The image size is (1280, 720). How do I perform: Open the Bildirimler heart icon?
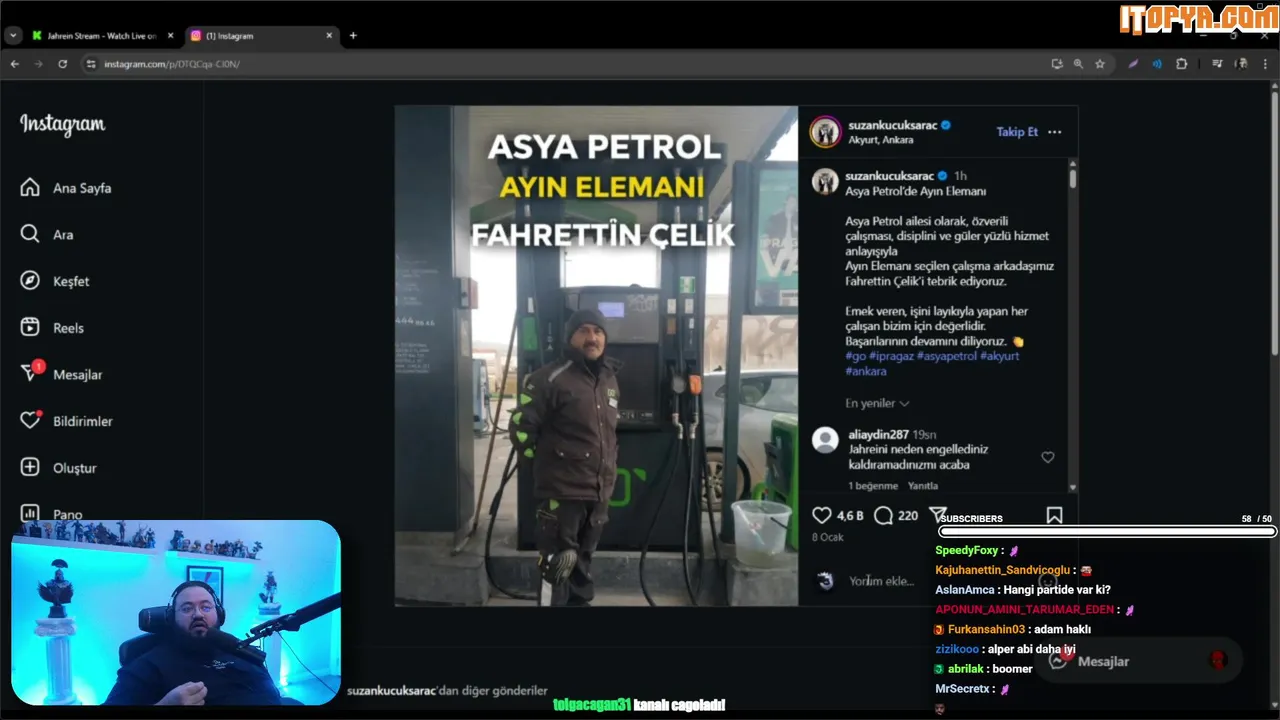(30, 421)
